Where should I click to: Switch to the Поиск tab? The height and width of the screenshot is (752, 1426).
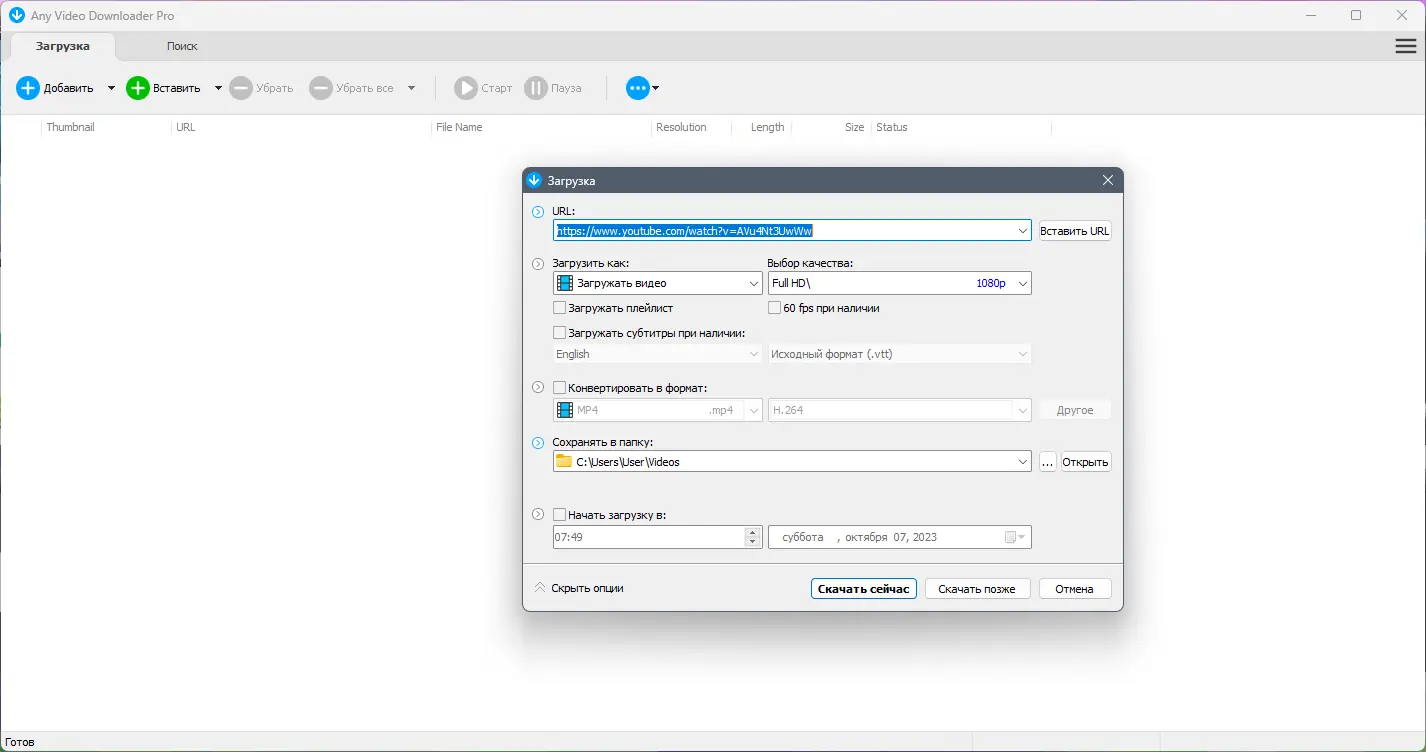[182, 46]
